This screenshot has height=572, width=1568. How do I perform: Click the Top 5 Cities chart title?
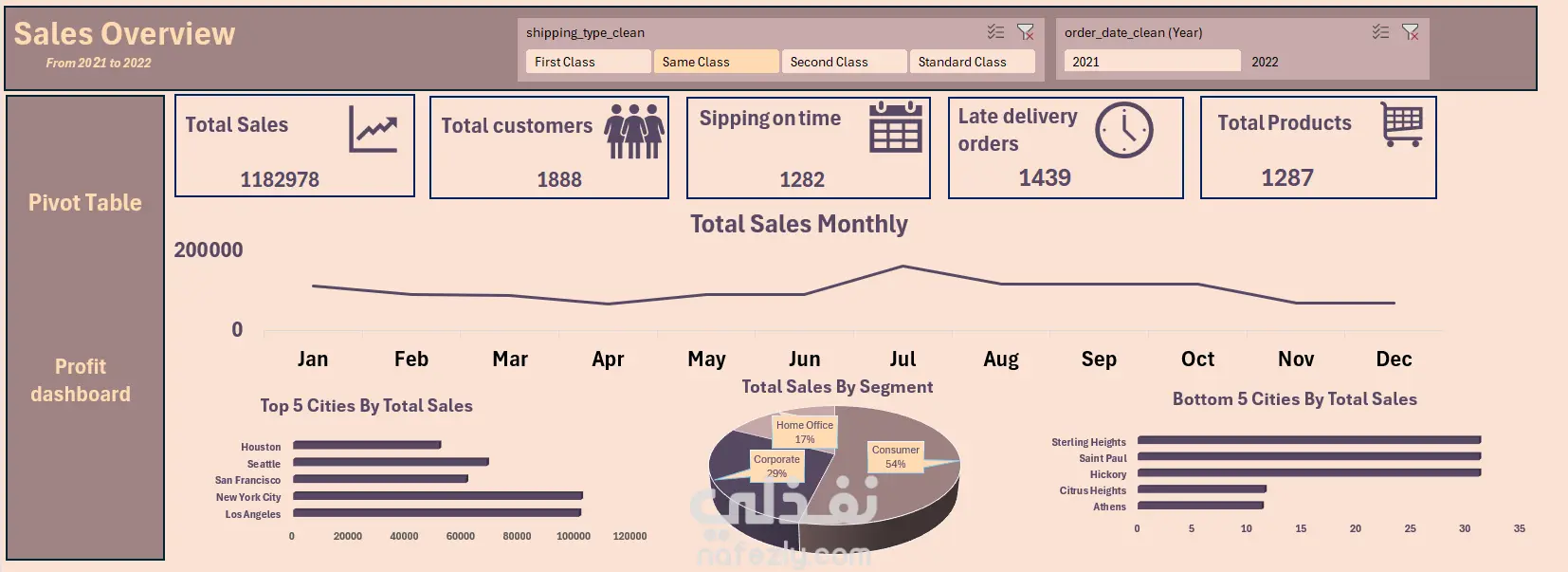pos(367,405)
